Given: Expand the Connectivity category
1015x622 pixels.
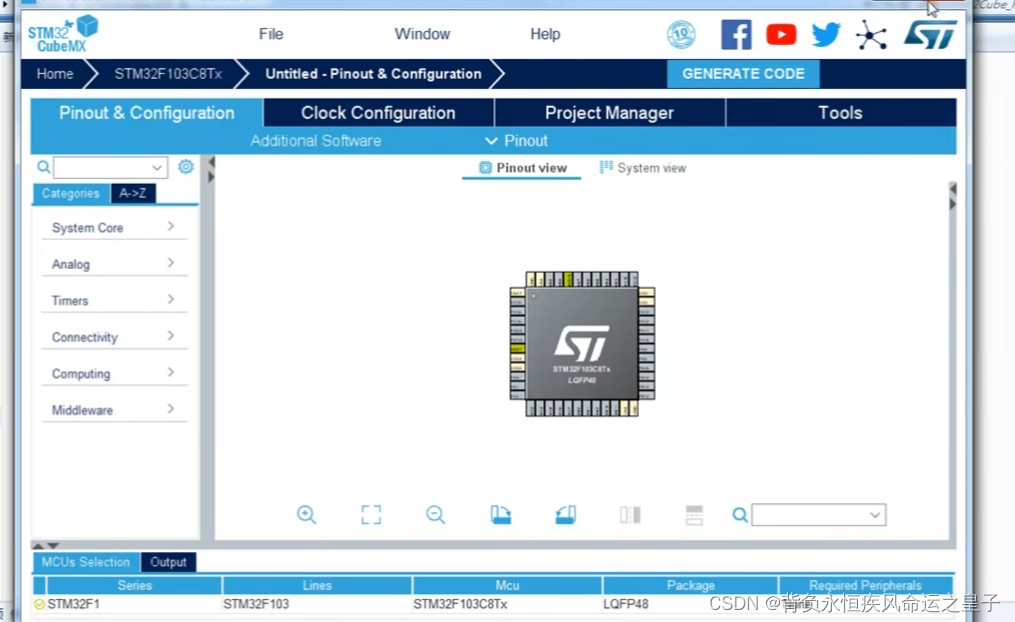Looking at the screenshot, I should [114, 336].
